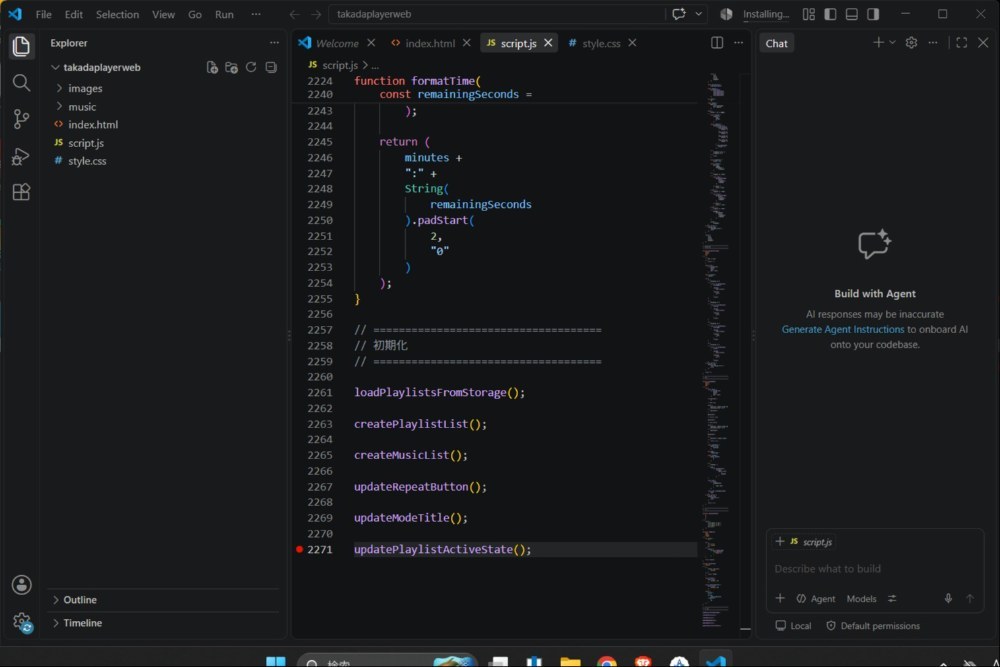Create a new file in takadaplayerweb
The height and width of the screenshot is (667, 1000).
click(x=212, y=68)
